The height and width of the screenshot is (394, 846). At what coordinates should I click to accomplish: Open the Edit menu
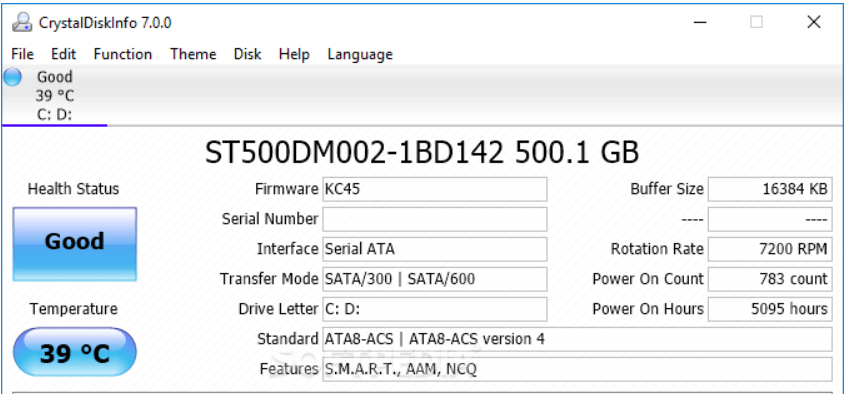(64, 55)
